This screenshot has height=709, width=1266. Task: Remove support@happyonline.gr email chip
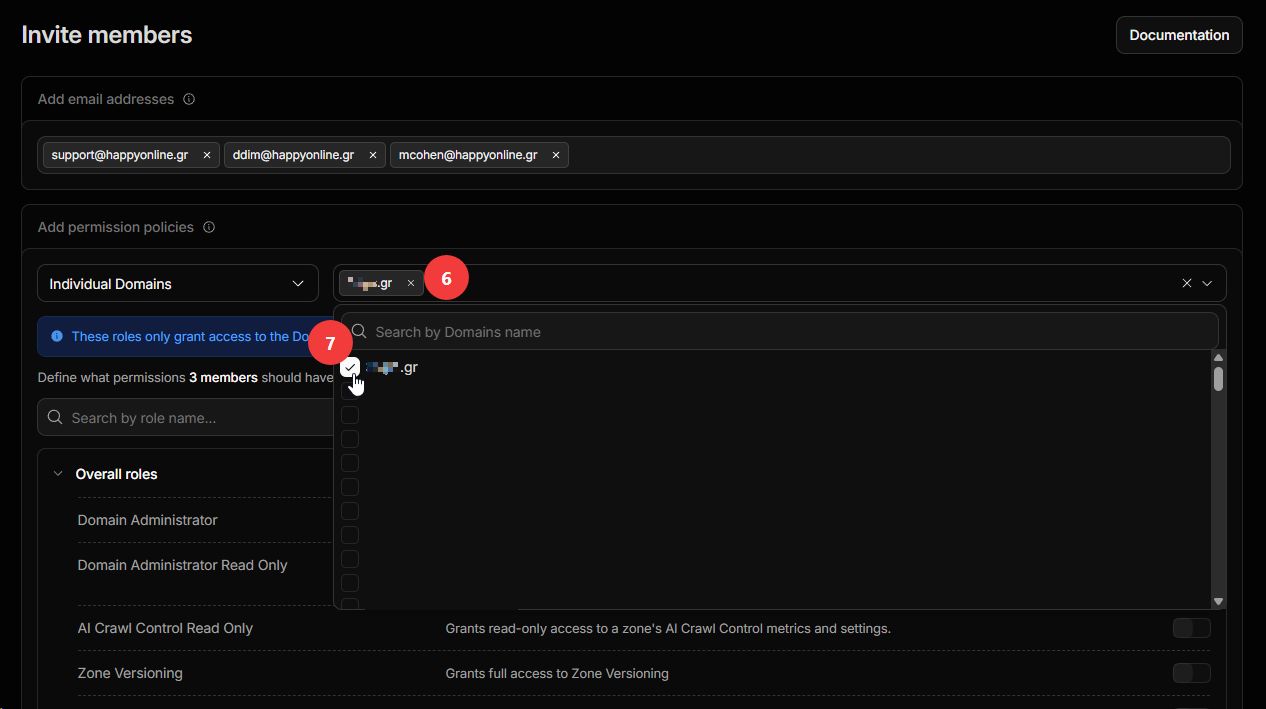207,155
